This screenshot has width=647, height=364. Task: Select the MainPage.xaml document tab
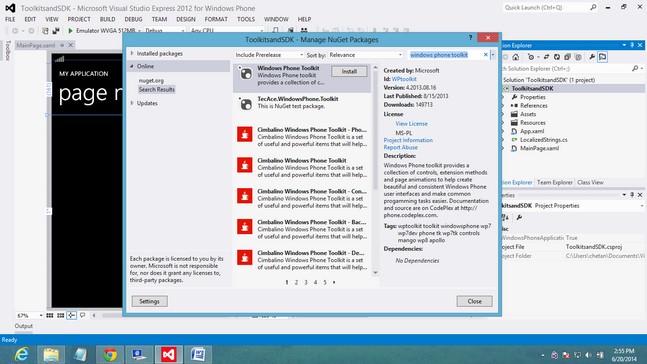pos(36,45)
